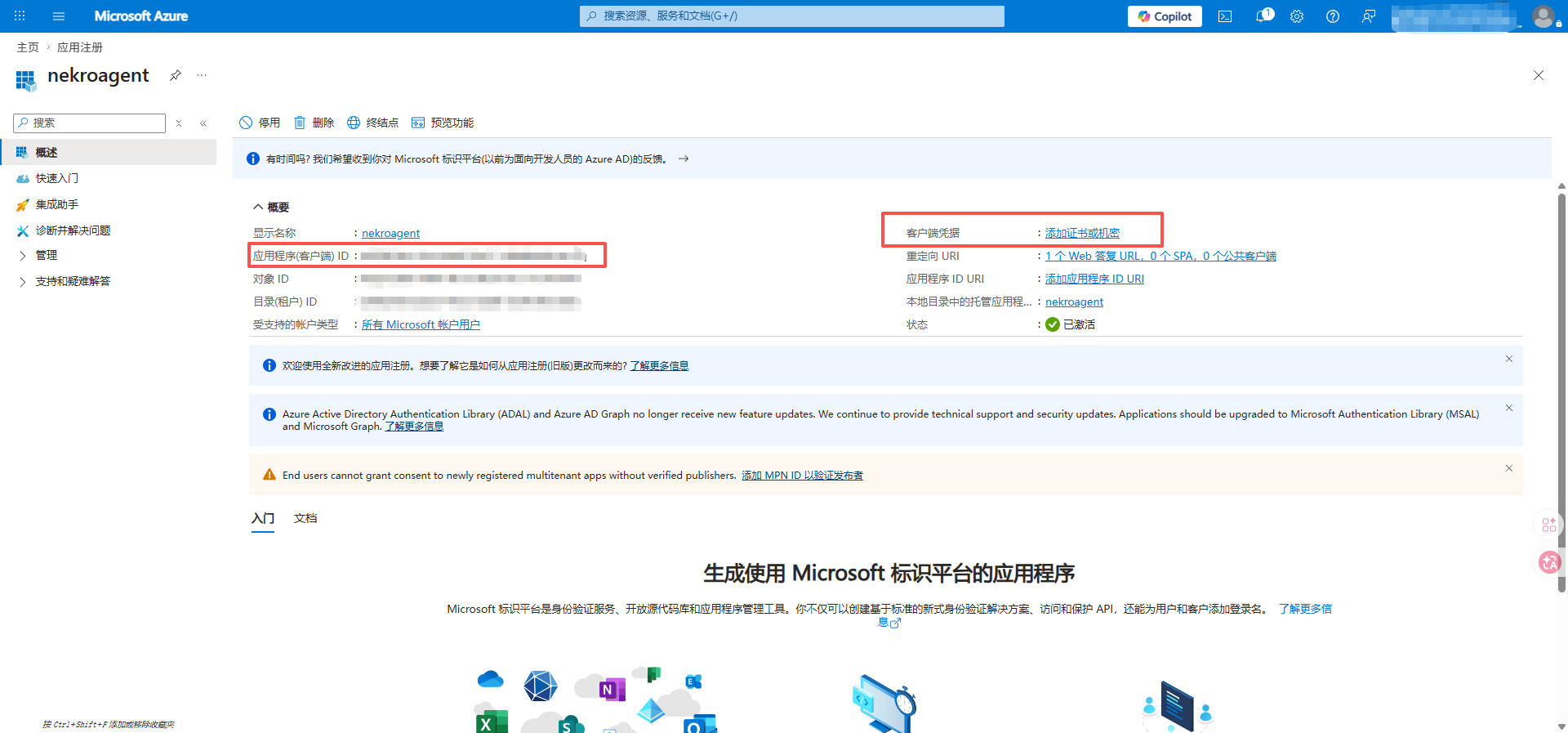Dismiss the verified publisher warning
The height and width of the screenshot is (733, 1568).
click(1509, 468)
